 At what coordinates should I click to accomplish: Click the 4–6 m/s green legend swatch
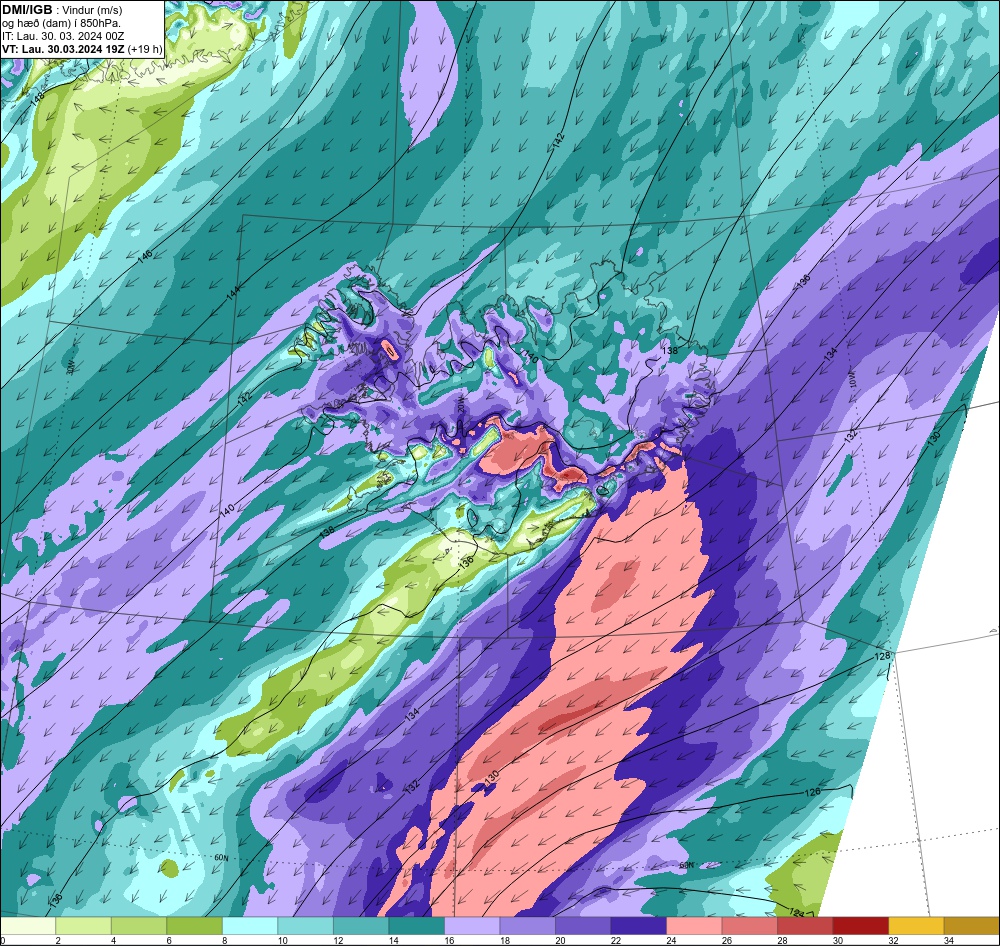pyautogui.click(x=139, y=926)
